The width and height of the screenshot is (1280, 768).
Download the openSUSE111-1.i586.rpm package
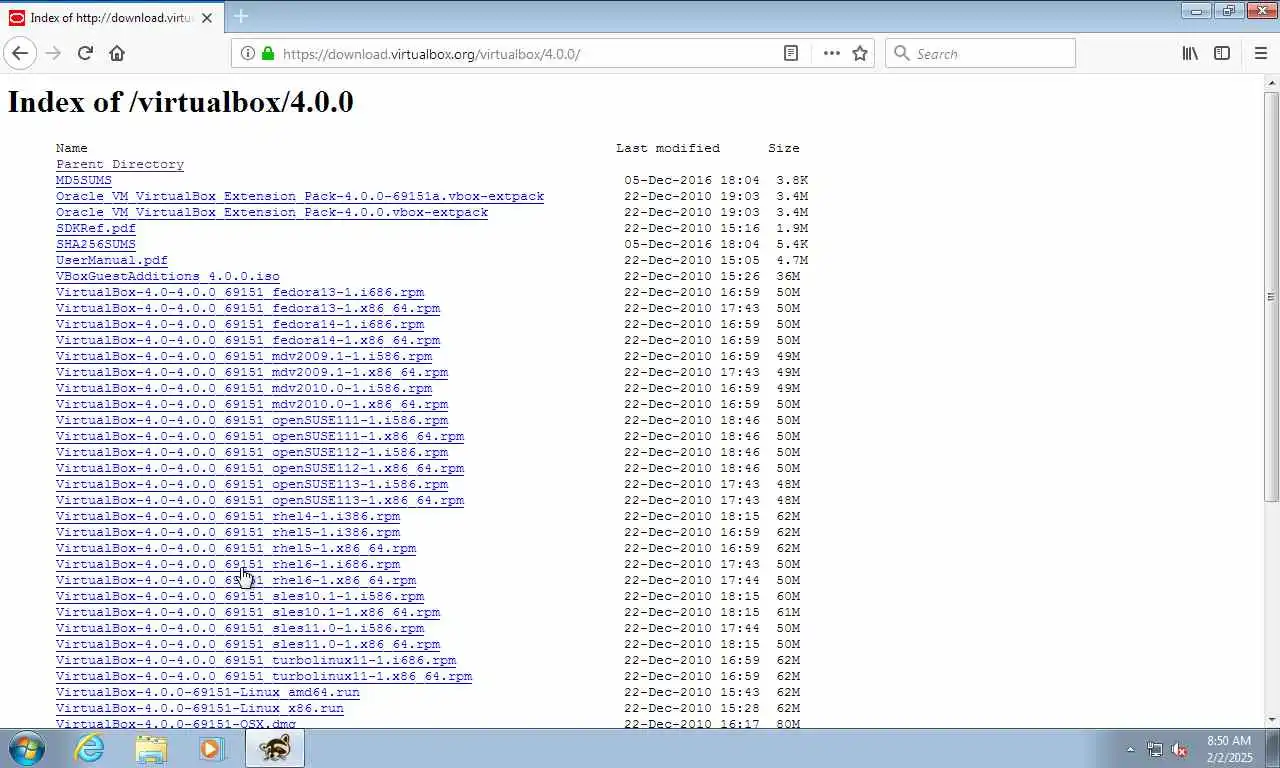252,420
